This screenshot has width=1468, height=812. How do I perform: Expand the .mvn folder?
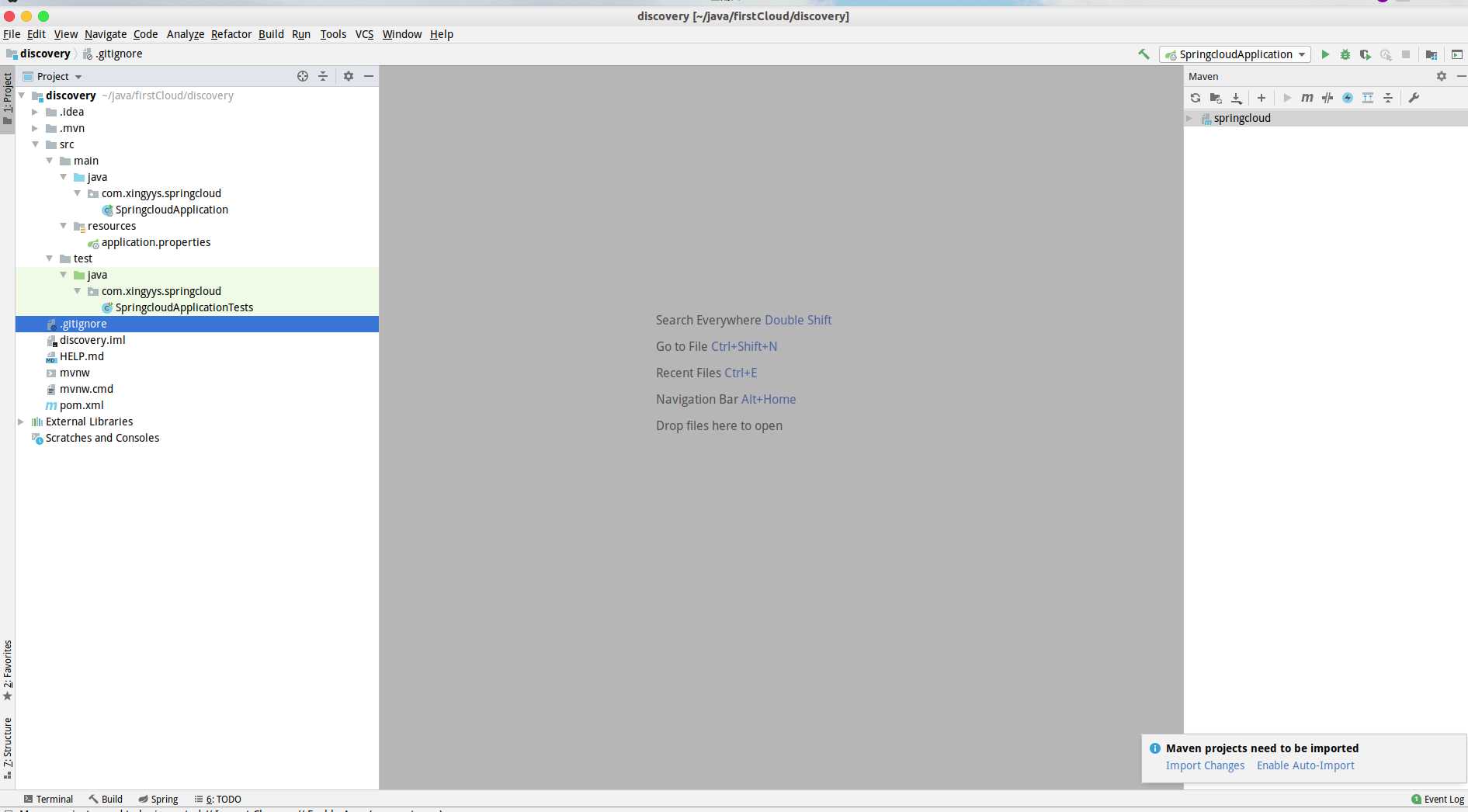point(35,128)
